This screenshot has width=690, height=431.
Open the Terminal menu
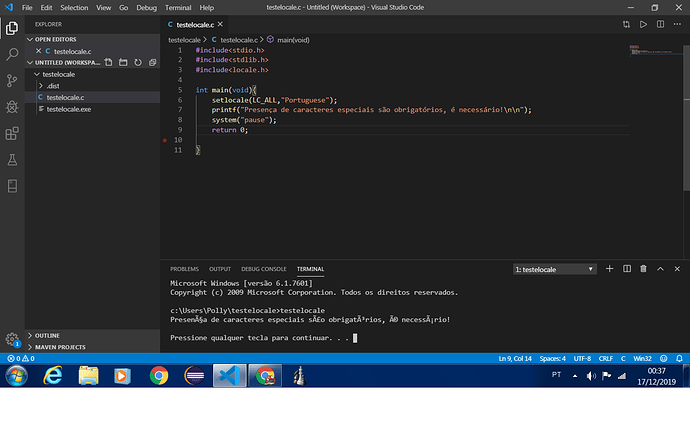(x=178, y=7)
